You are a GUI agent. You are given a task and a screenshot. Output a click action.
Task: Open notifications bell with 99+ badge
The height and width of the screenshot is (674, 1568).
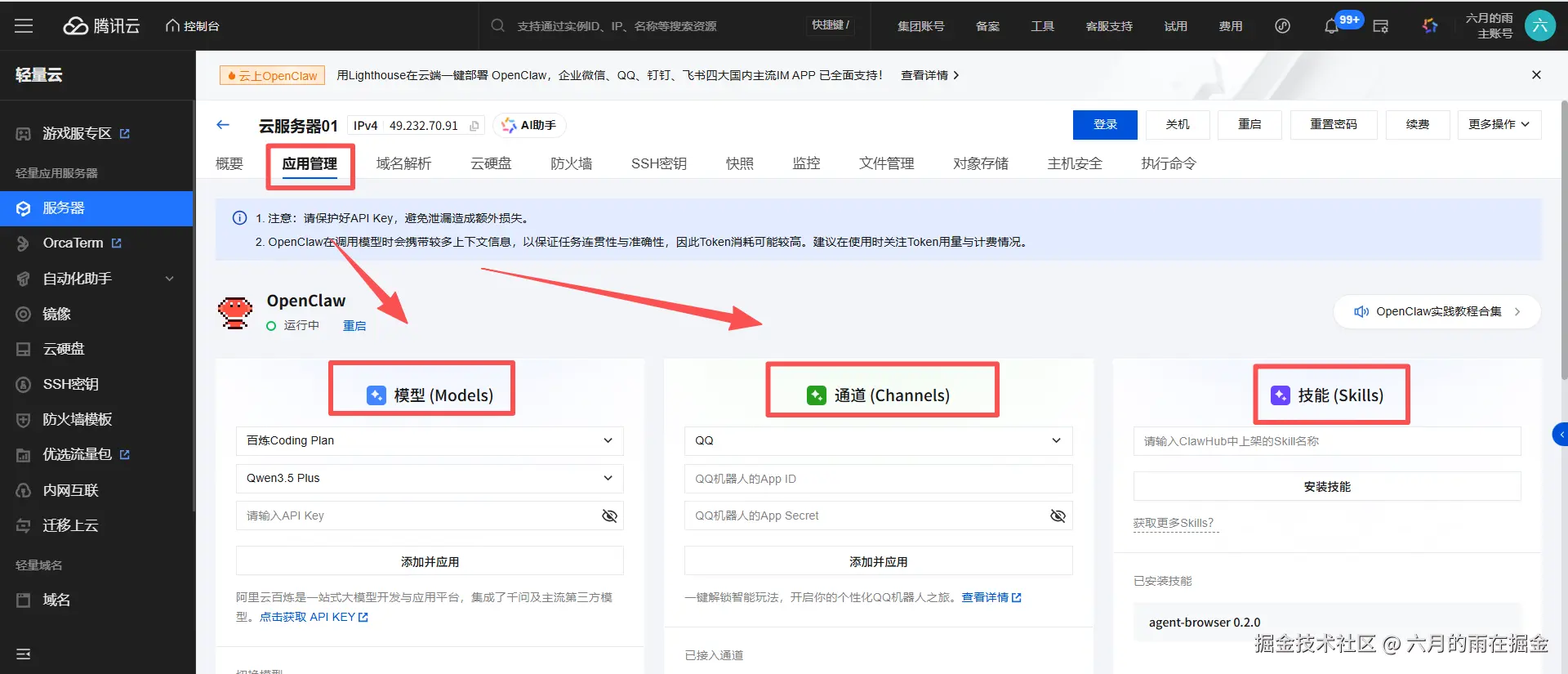[1332, 26]
